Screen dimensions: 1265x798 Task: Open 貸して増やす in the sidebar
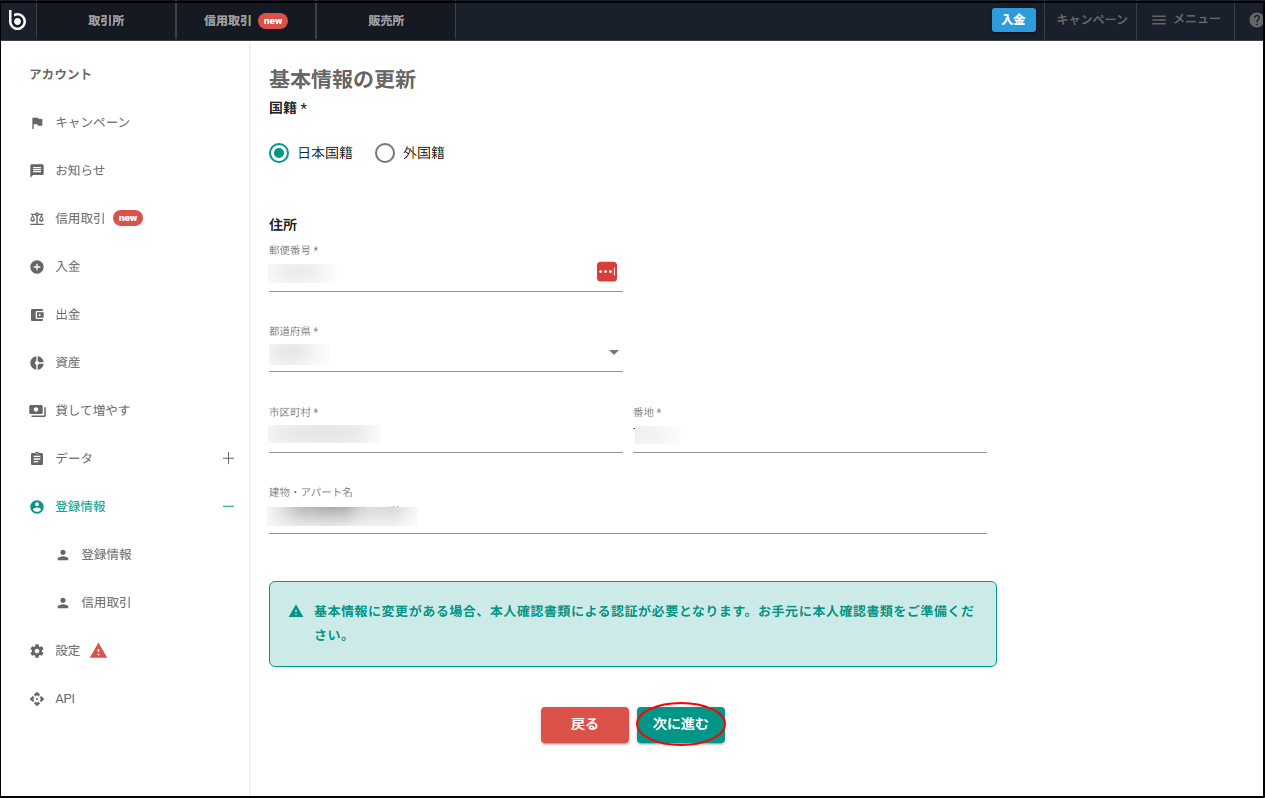(x=93, y=411)
